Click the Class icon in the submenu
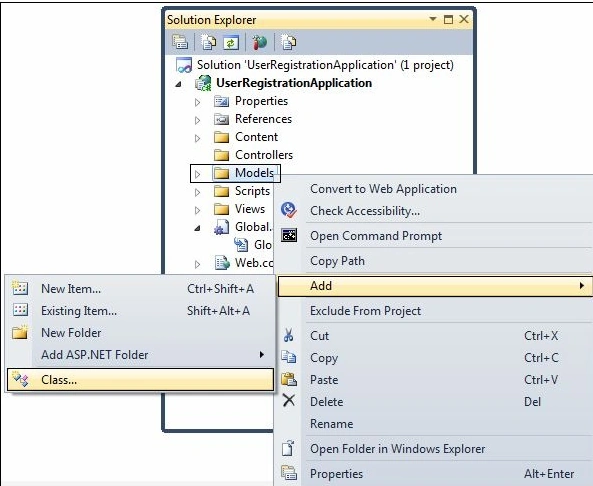Viewport: 593px width, 486px height. point(20,379)
